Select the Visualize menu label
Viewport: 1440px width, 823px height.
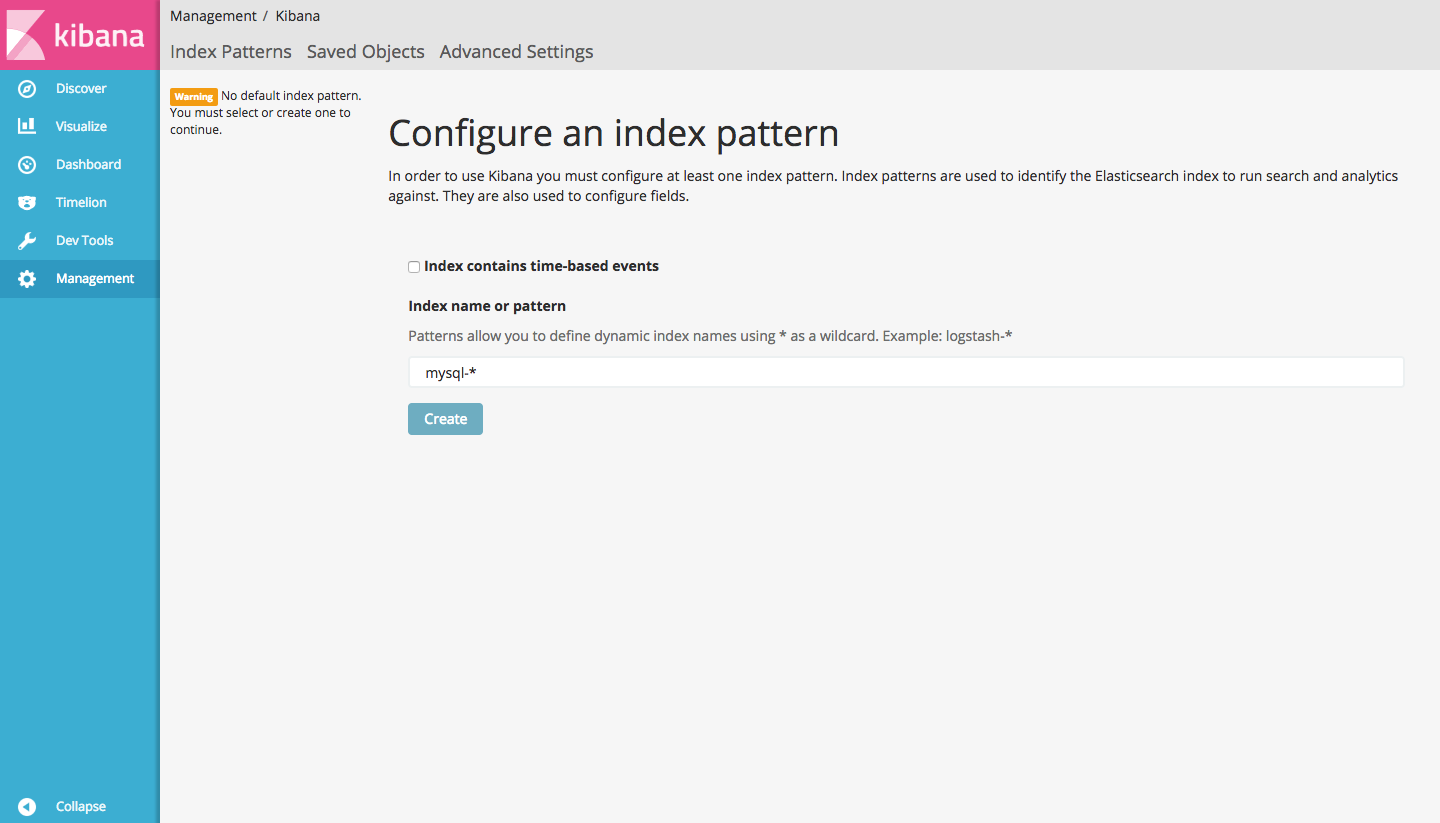pyautogui.click(x=81, y=127)
